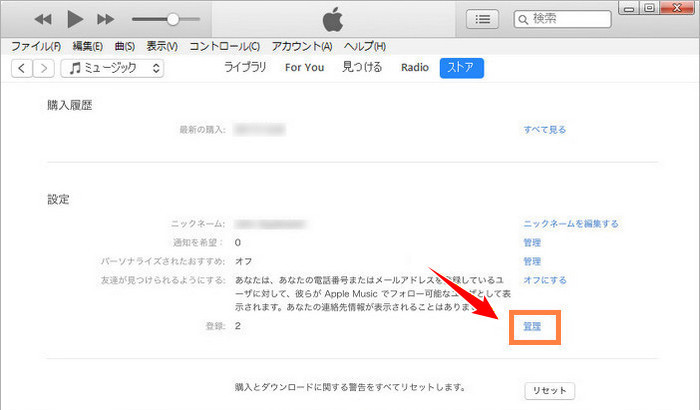Open the 編集(E) menu
The height and width of the screenshot is (410, 700).
(x=88, y=46)
